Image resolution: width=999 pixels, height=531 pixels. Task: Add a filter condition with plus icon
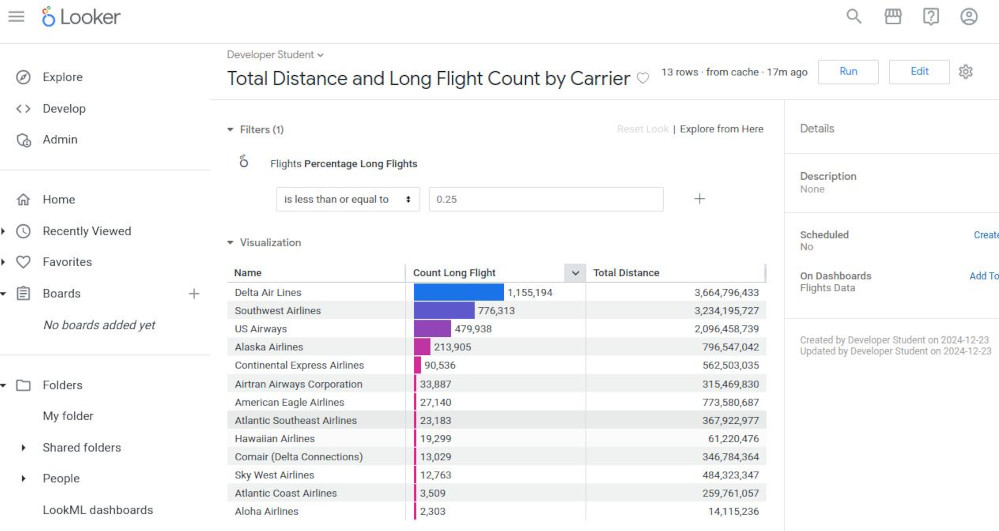click(x=700, y=199)
